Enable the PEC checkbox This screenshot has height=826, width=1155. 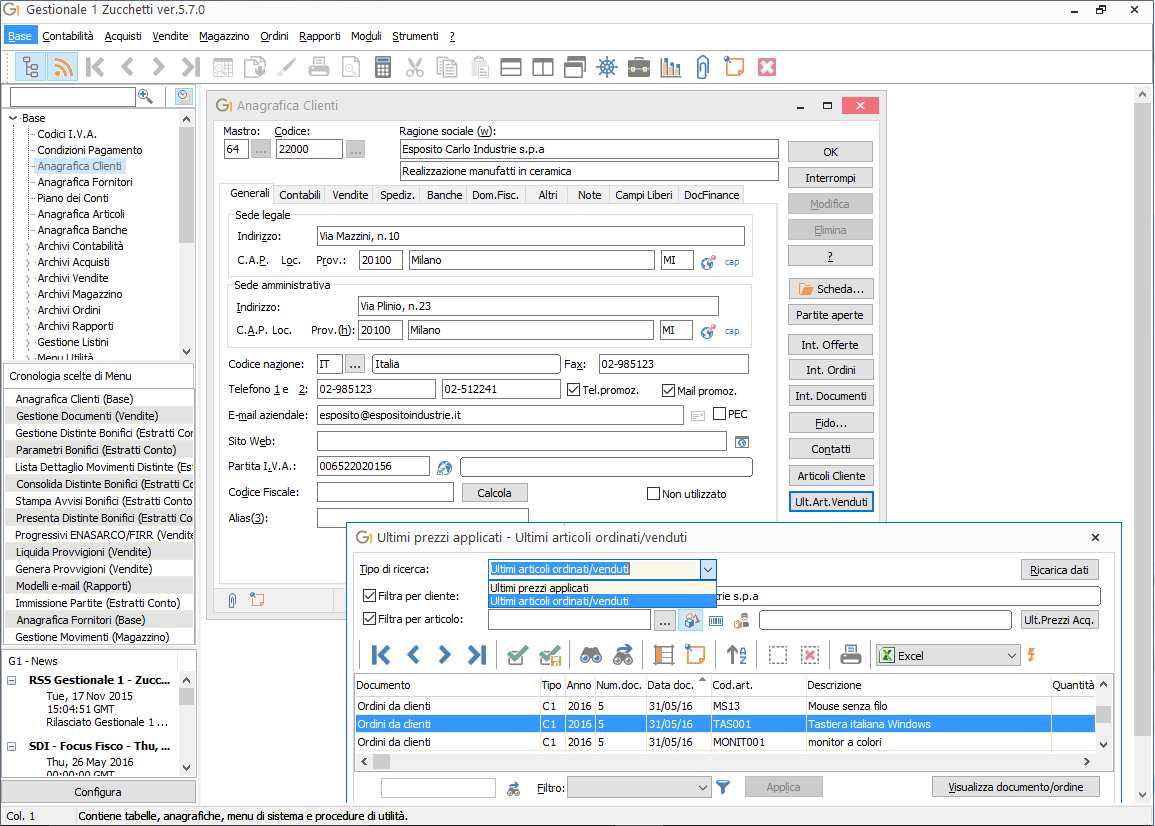[720, 414]
